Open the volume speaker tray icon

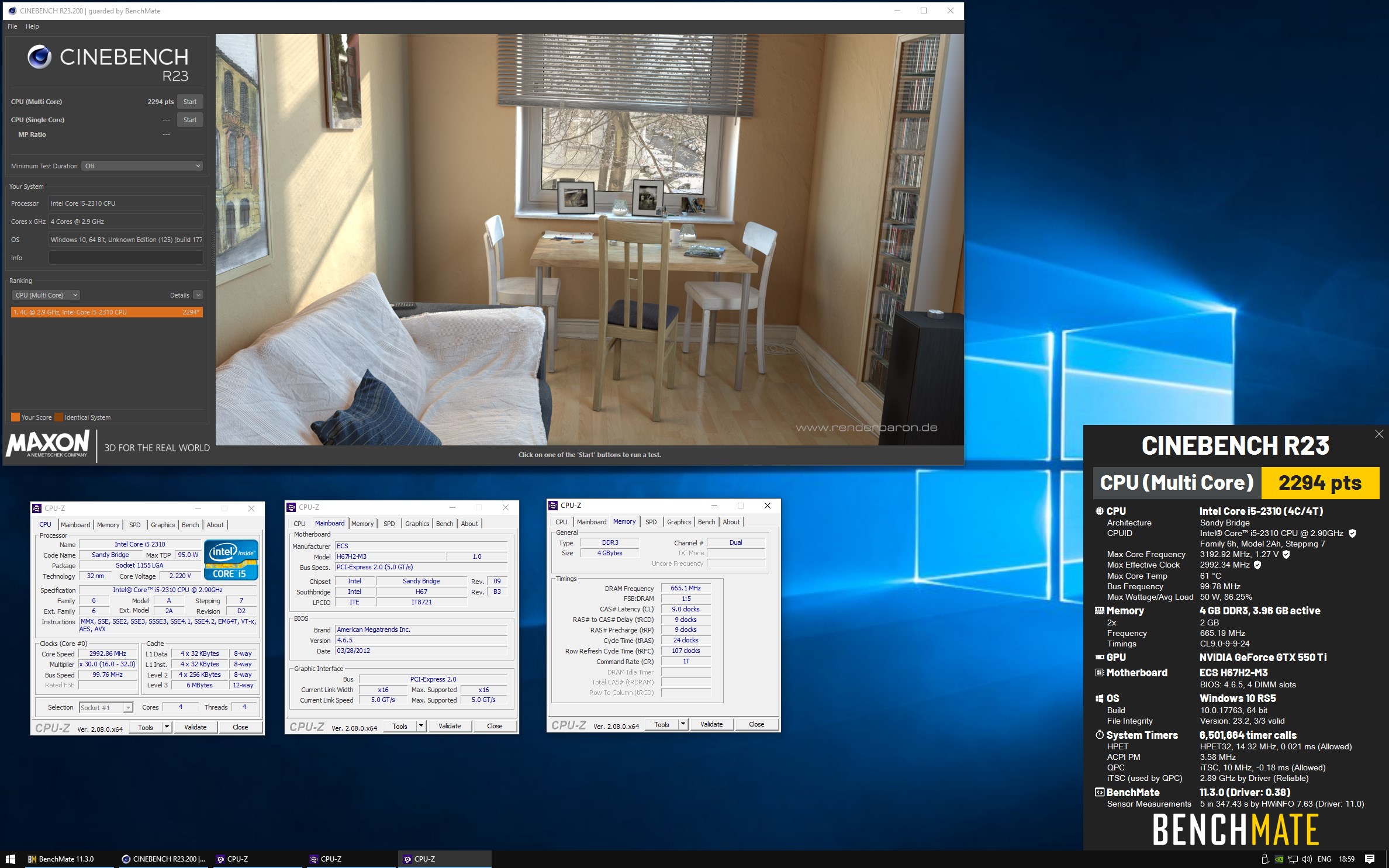[1307, 859]
